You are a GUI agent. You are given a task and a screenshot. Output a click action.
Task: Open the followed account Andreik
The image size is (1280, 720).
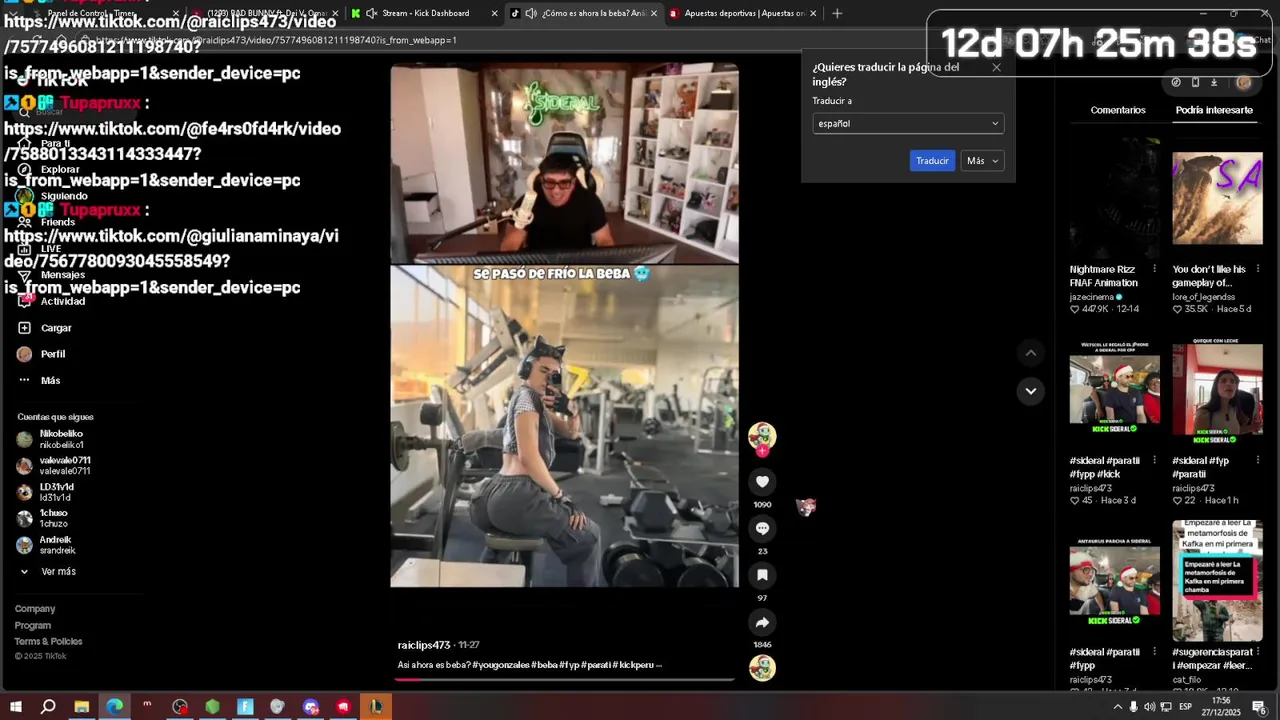click(46, 545)
